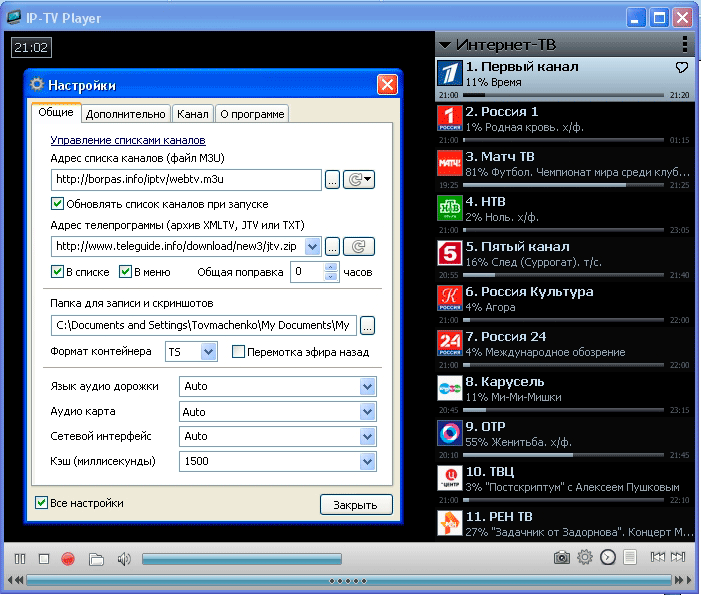Switch to the Дополнительно tab
This screenshot has height=595, width=701.
point(126,114)
